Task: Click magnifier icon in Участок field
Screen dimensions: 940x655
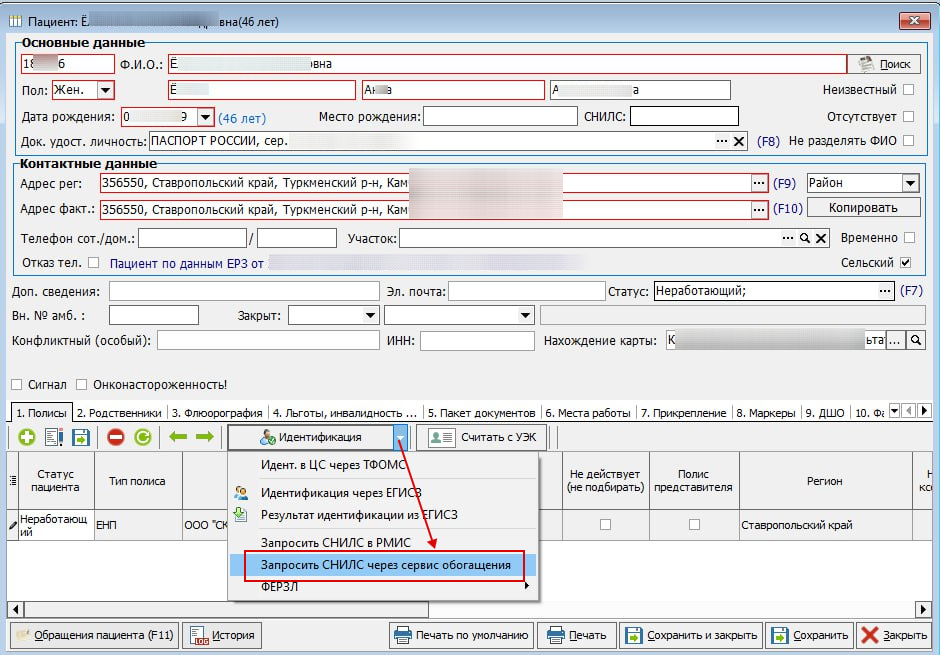Action: pyautogui.click(x=805, y=238)
